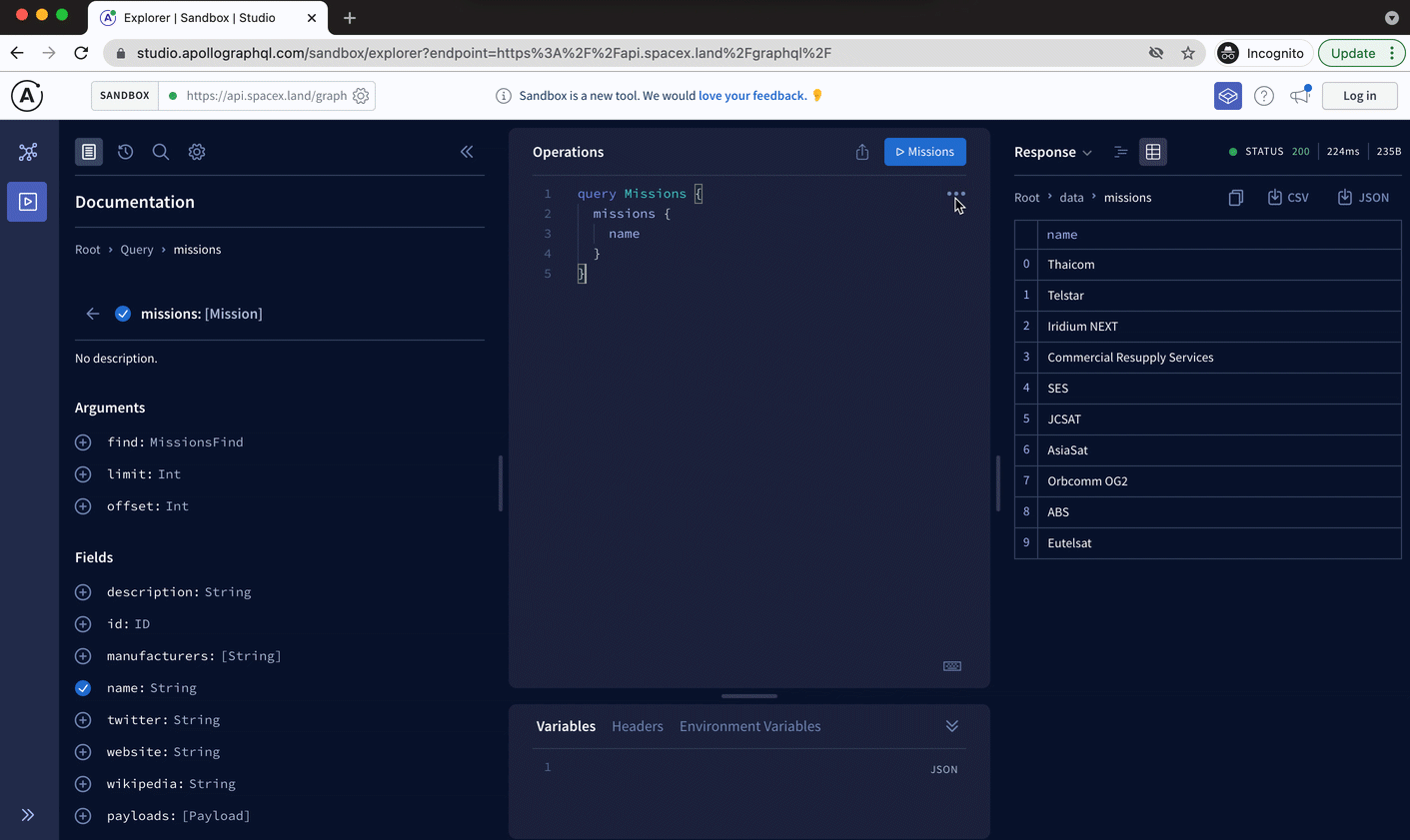
Task: Open a new browser tab
Action: (x=350, y=18)
